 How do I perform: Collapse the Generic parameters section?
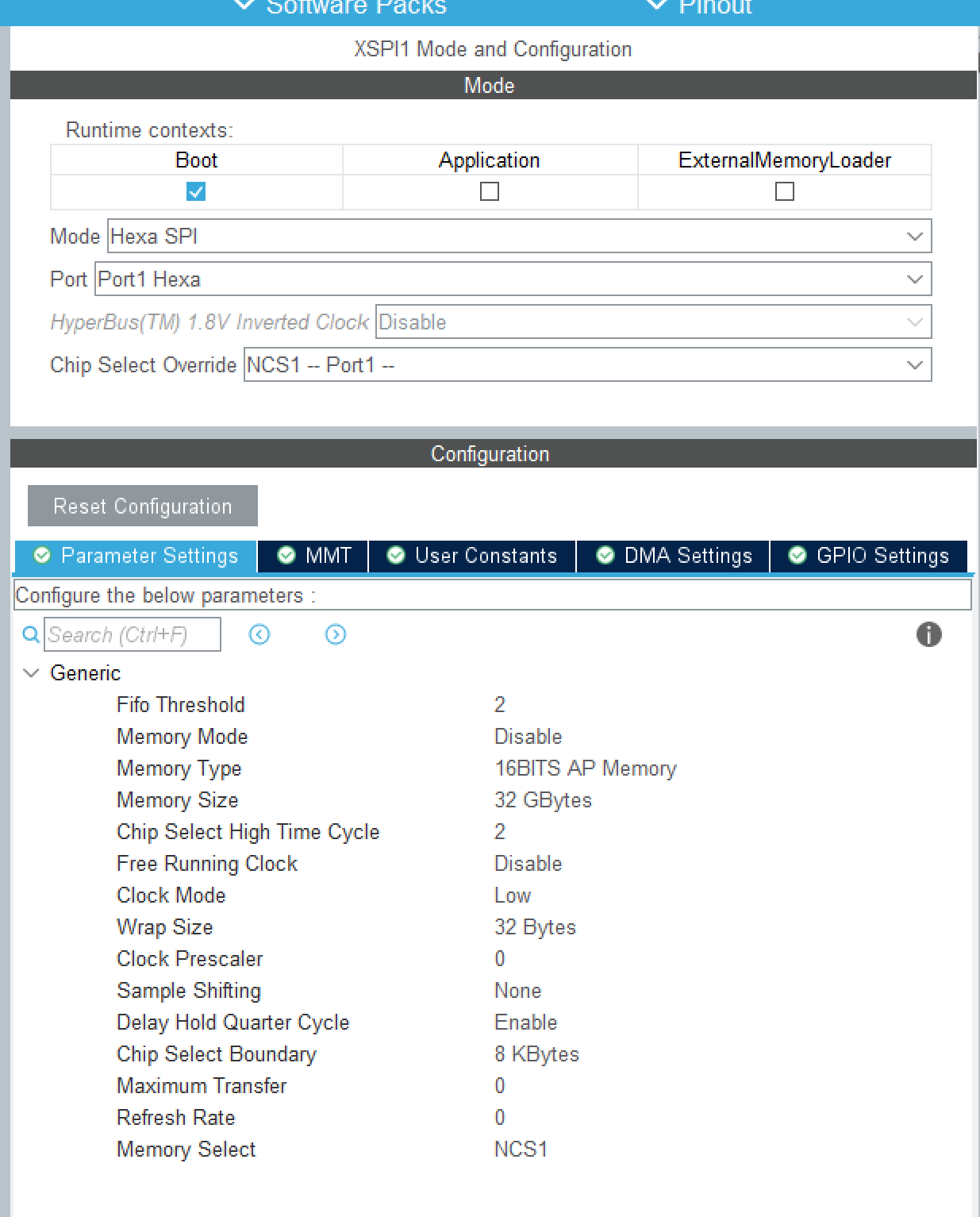click(31, 672)
